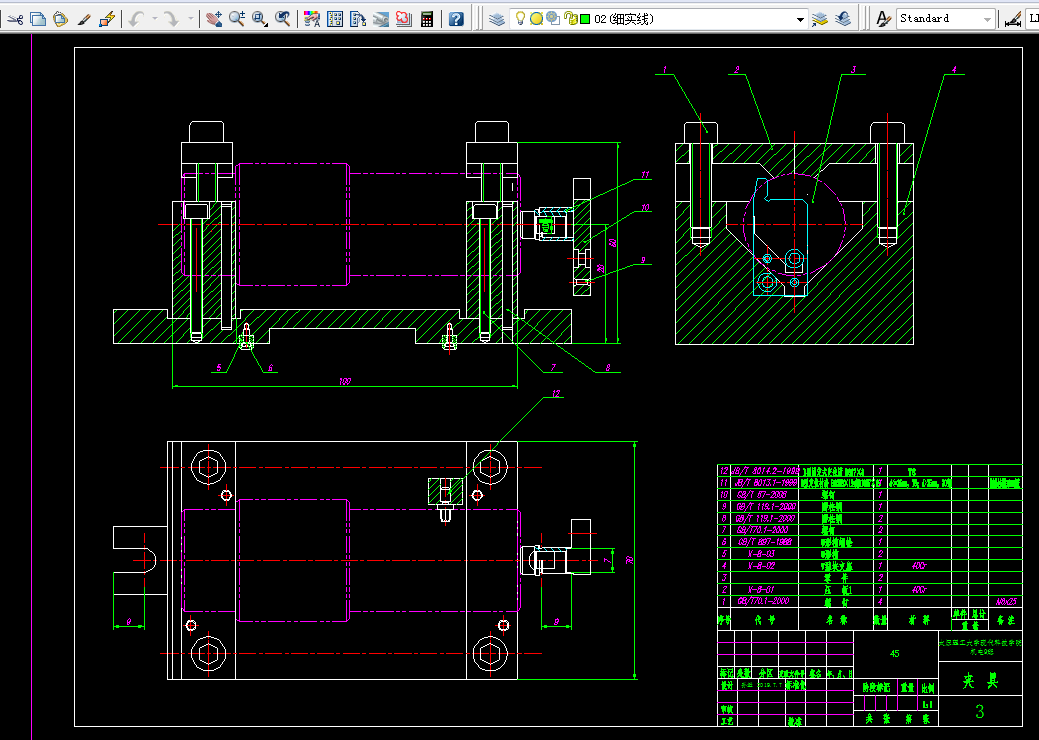Open the Text Style manager icon
The image size is (1039, 740).
[x=883, y=19]
